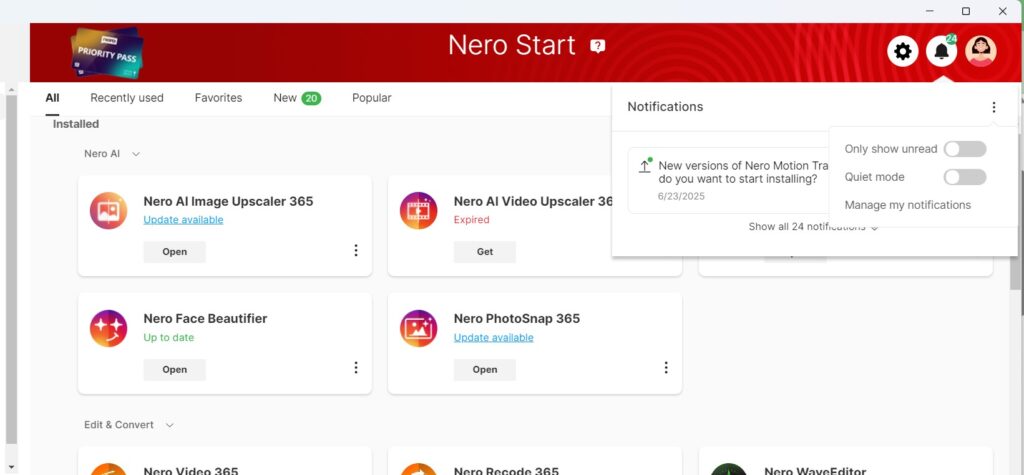This screenshot has height=475, width=1024.
Task: Click Manage my notifications
Action: click(x=908, y=205)
